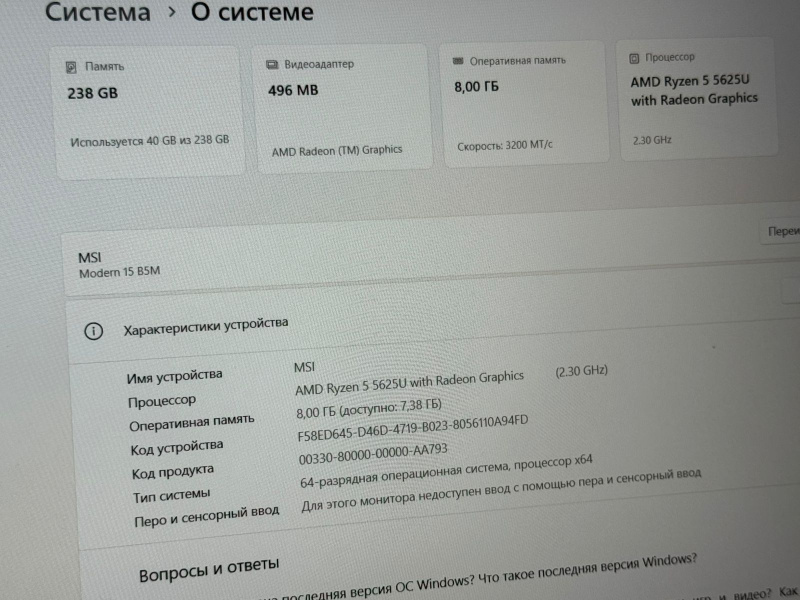Image resolution: width=800 pixels, height=600 pixels.
Task: Select the Код продукта value
Action: coord(373,454)
